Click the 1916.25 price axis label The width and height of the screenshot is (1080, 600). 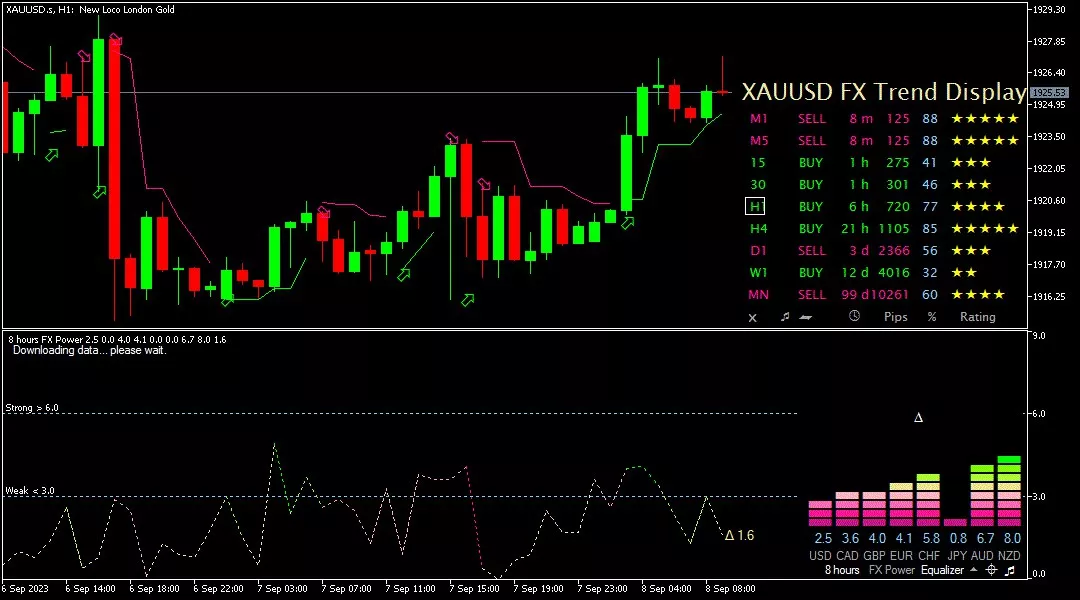coord(1049,296)
